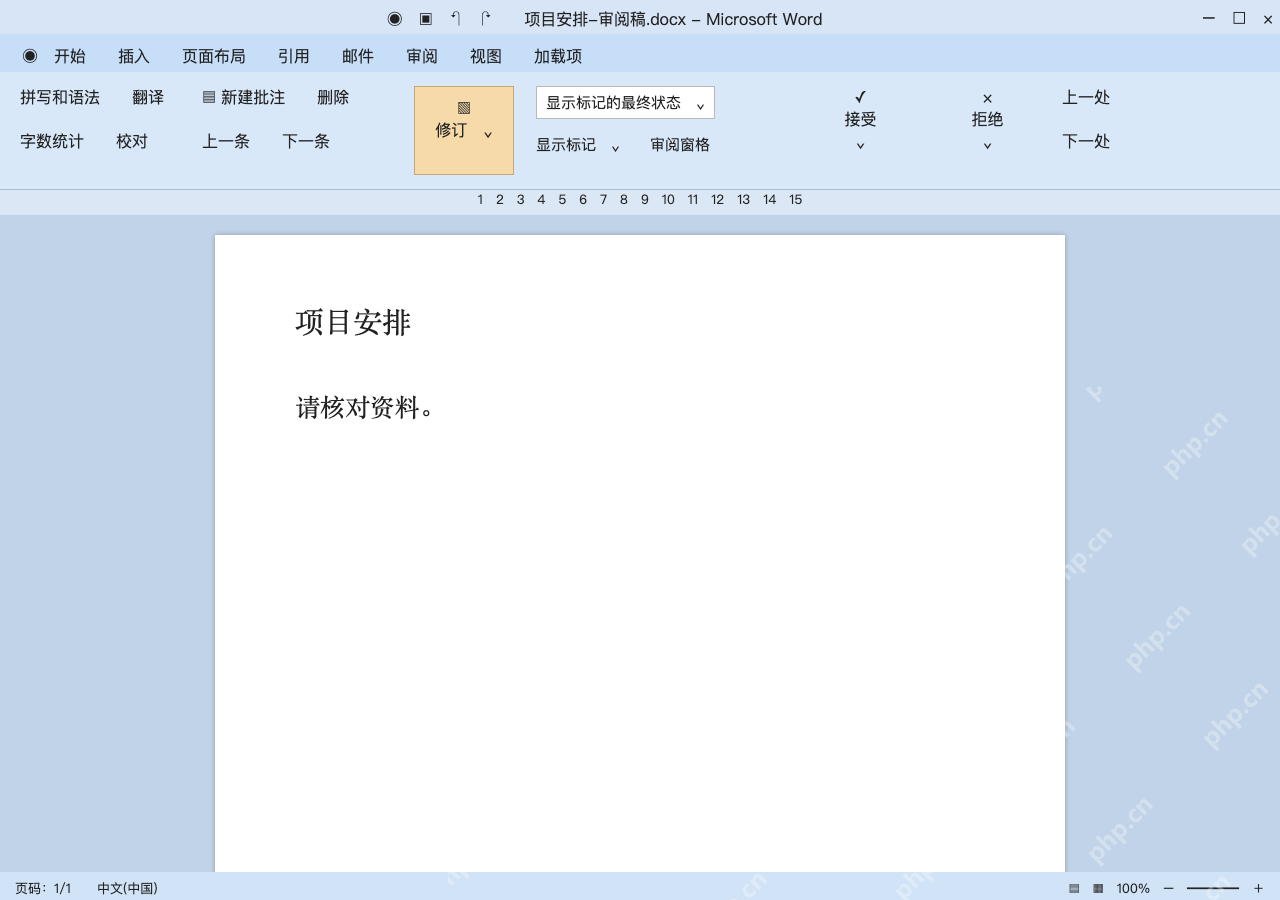
Task: Open the 引用 tab
Action: click(x=294, y=56)
